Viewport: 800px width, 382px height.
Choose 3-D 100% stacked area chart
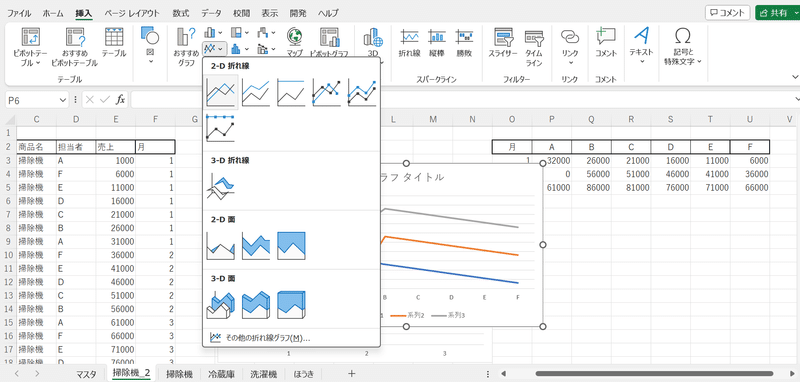coord(291,305)
